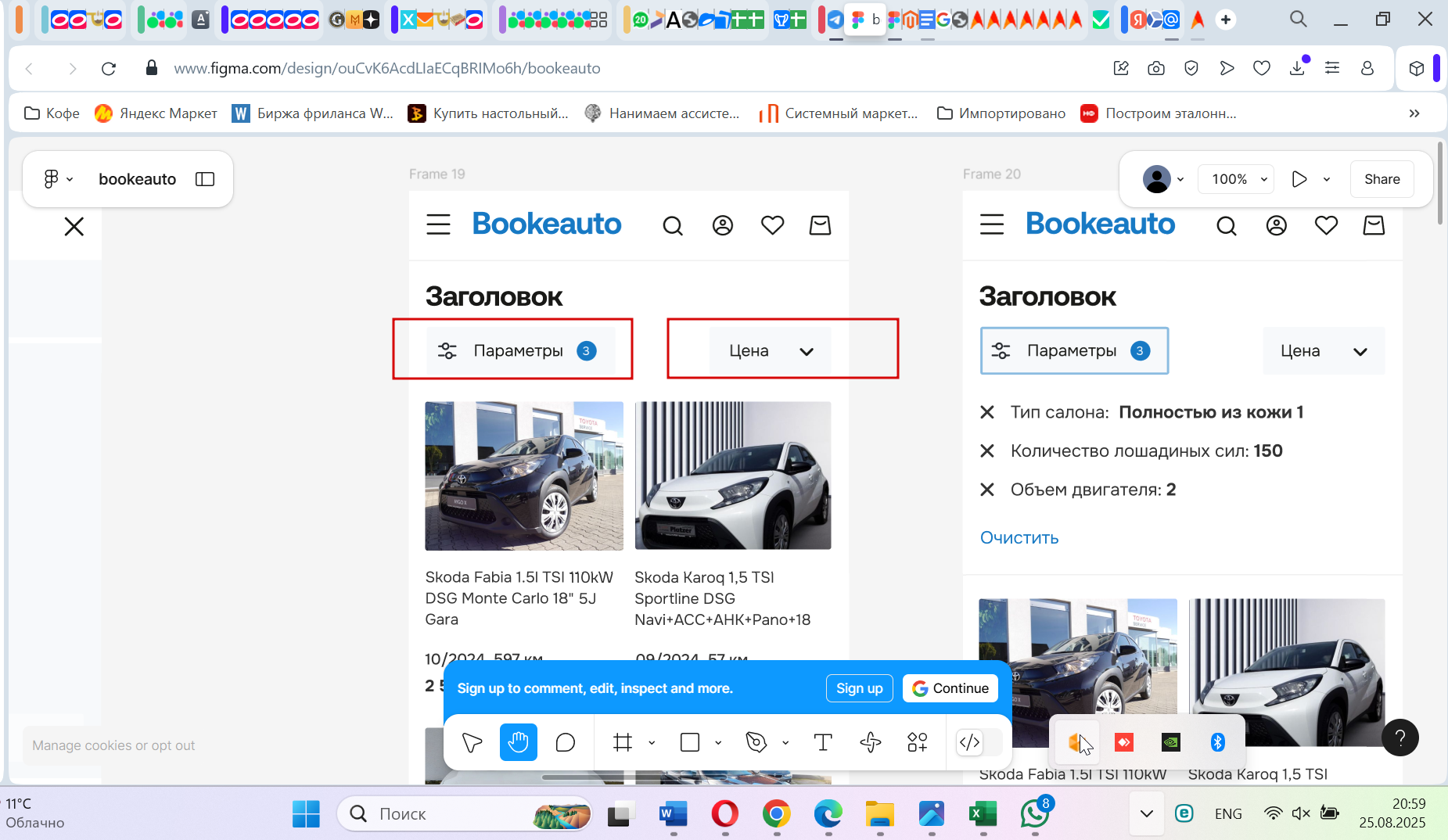Image resolution: width=1448 pixels, height=840 pixels.
Task: Open hamburger menu in Frame 20
Action: (x=992, y=225)
